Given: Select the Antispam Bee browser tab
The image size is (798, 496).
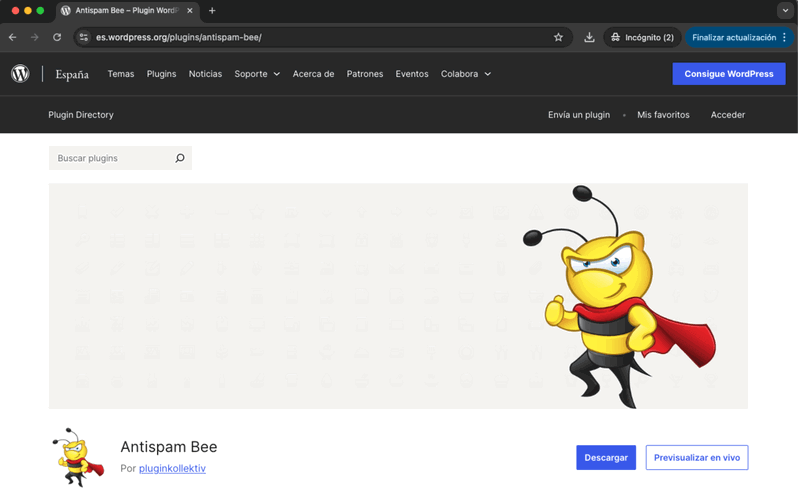Looking at the screenshot, I should tap(127, 11).
